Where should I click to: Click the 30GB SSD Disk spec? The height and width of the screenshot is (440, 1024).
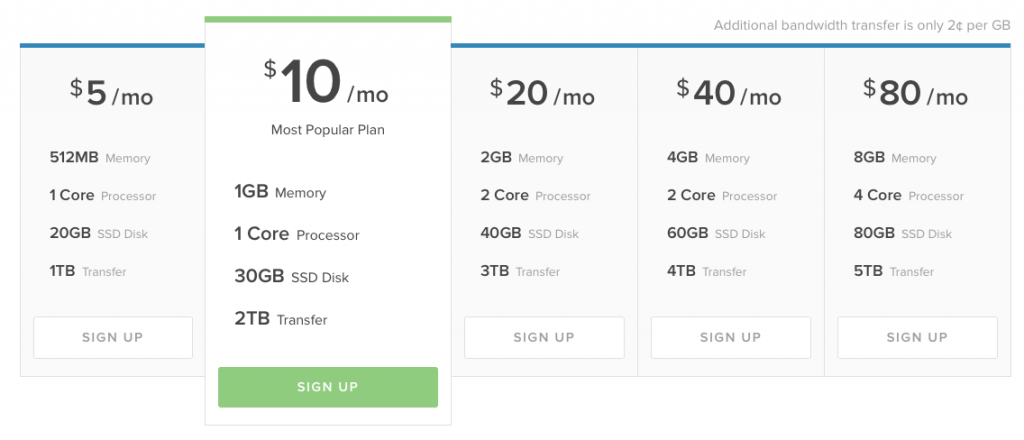[292, 277]
